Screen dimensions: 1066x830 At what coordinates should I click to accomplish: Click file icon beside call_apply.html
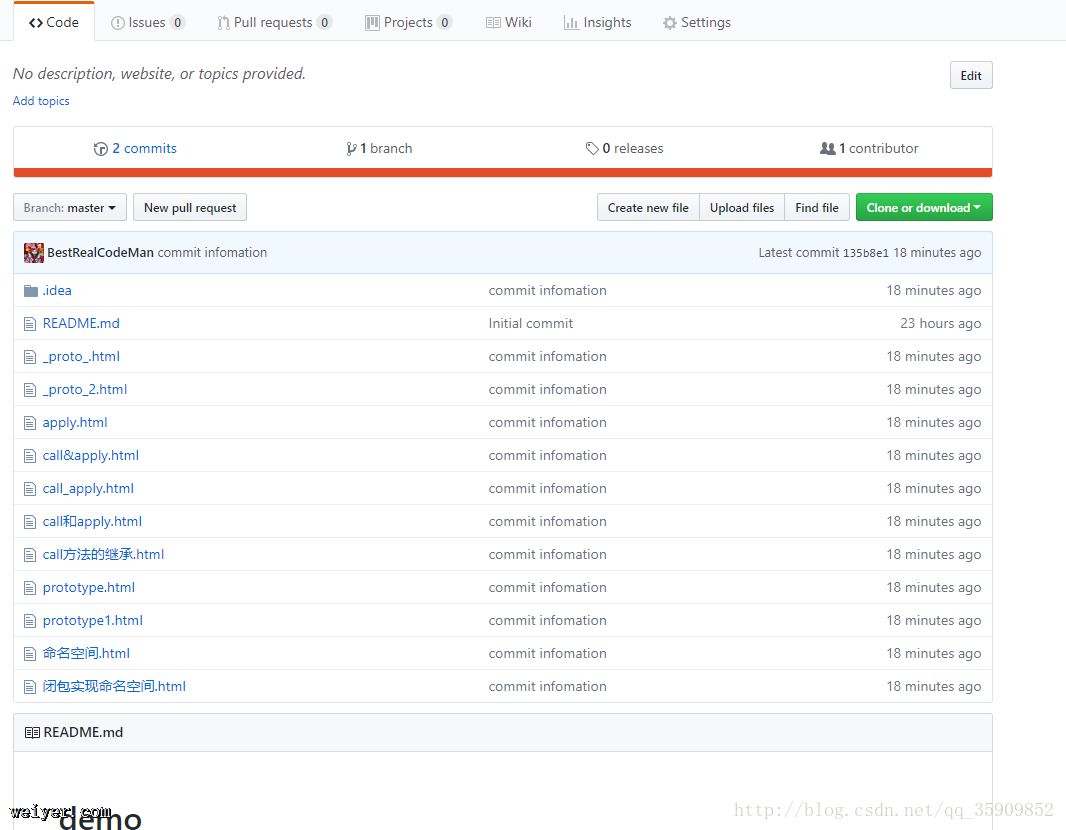(30, 489)
